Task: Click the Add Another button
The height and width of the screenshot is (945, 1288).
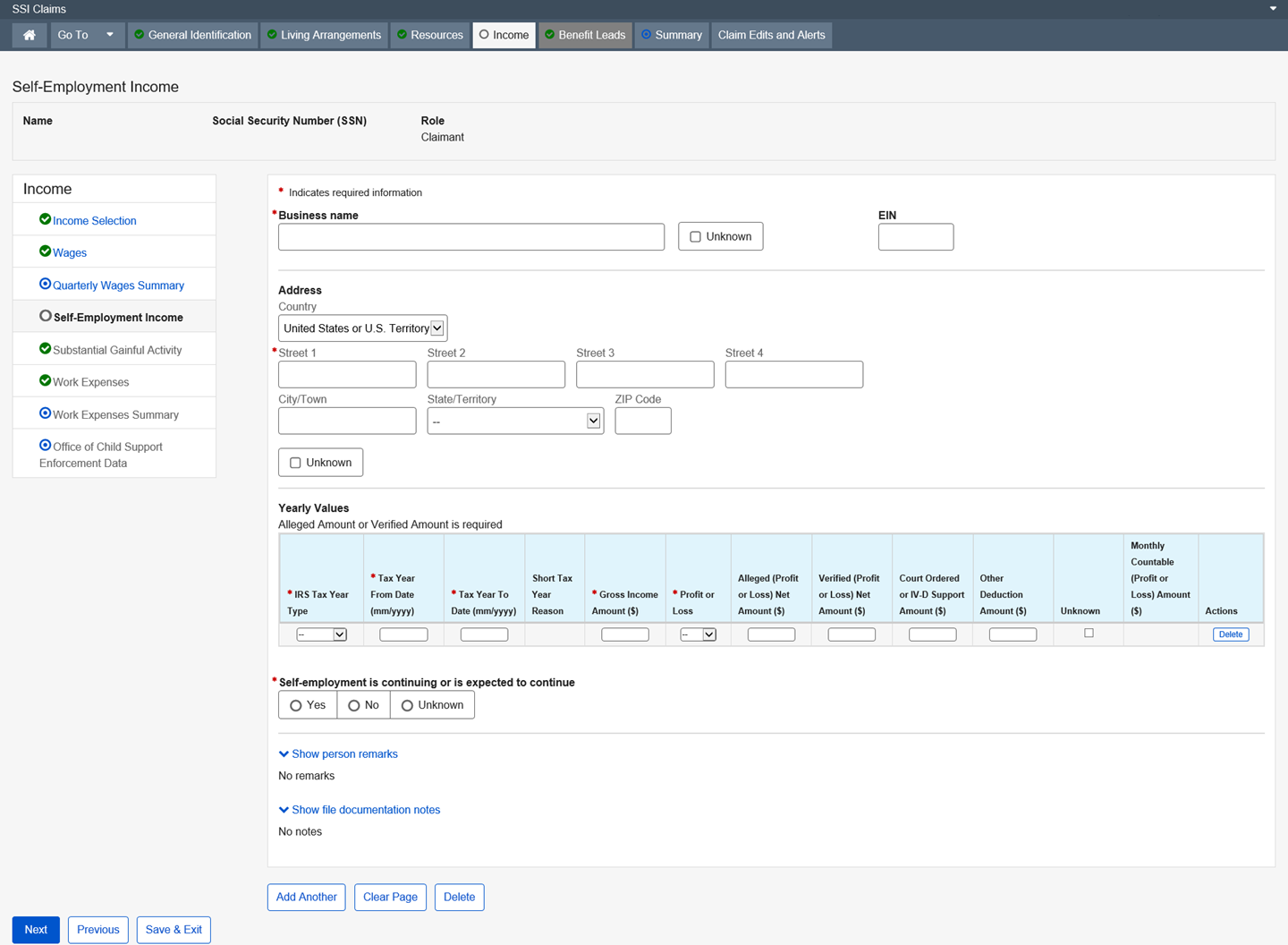Action: click(306, 897)
